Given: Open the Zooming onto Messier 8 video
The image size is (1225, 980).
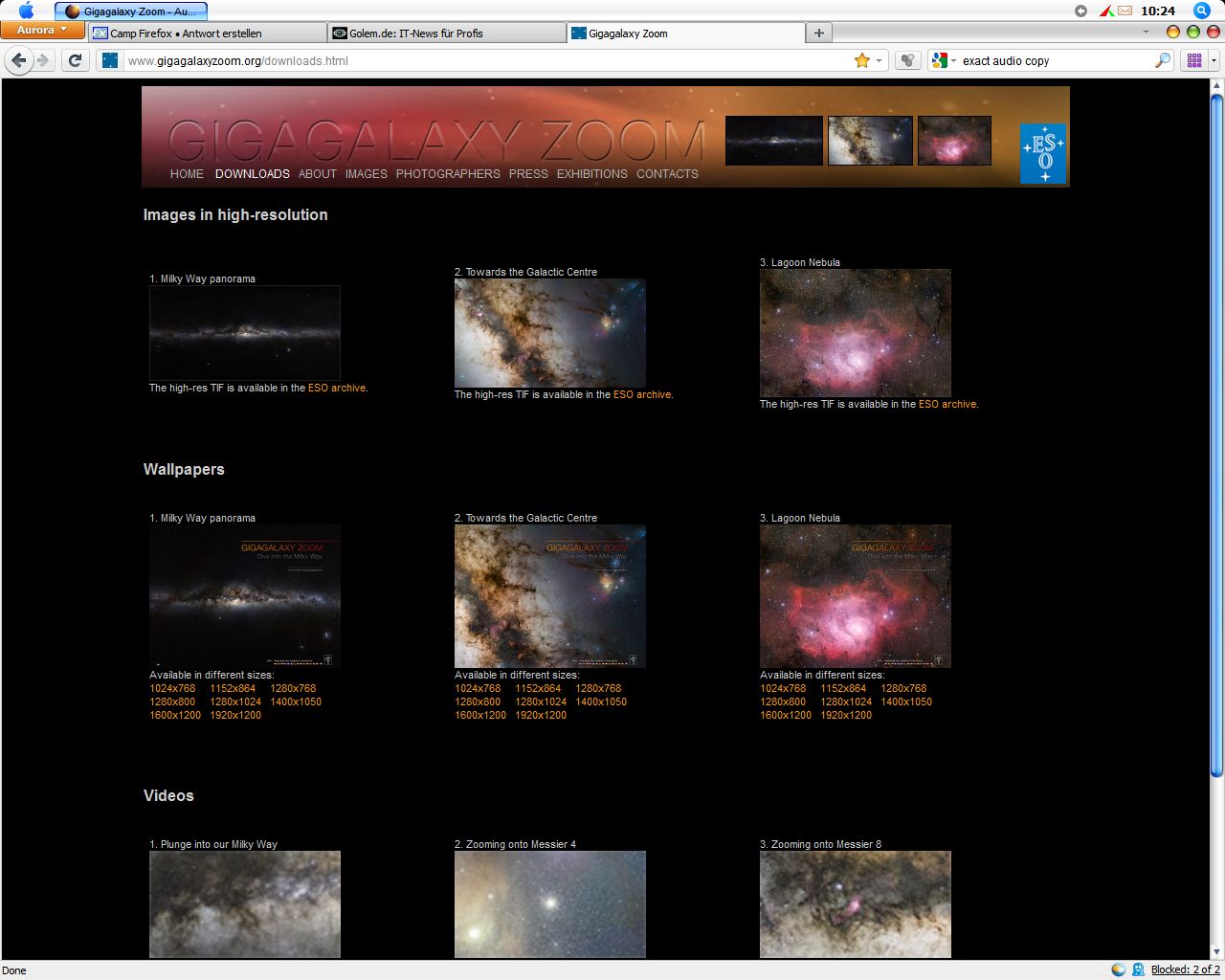Looking at the screenshot, I should (856, 904).
